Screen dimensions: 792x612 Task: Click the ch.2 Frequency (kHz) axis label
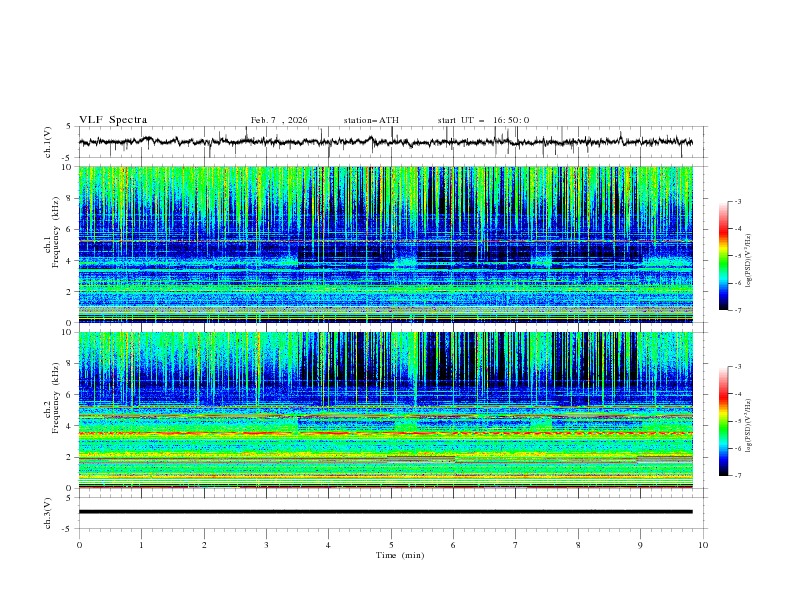[56, 397]
